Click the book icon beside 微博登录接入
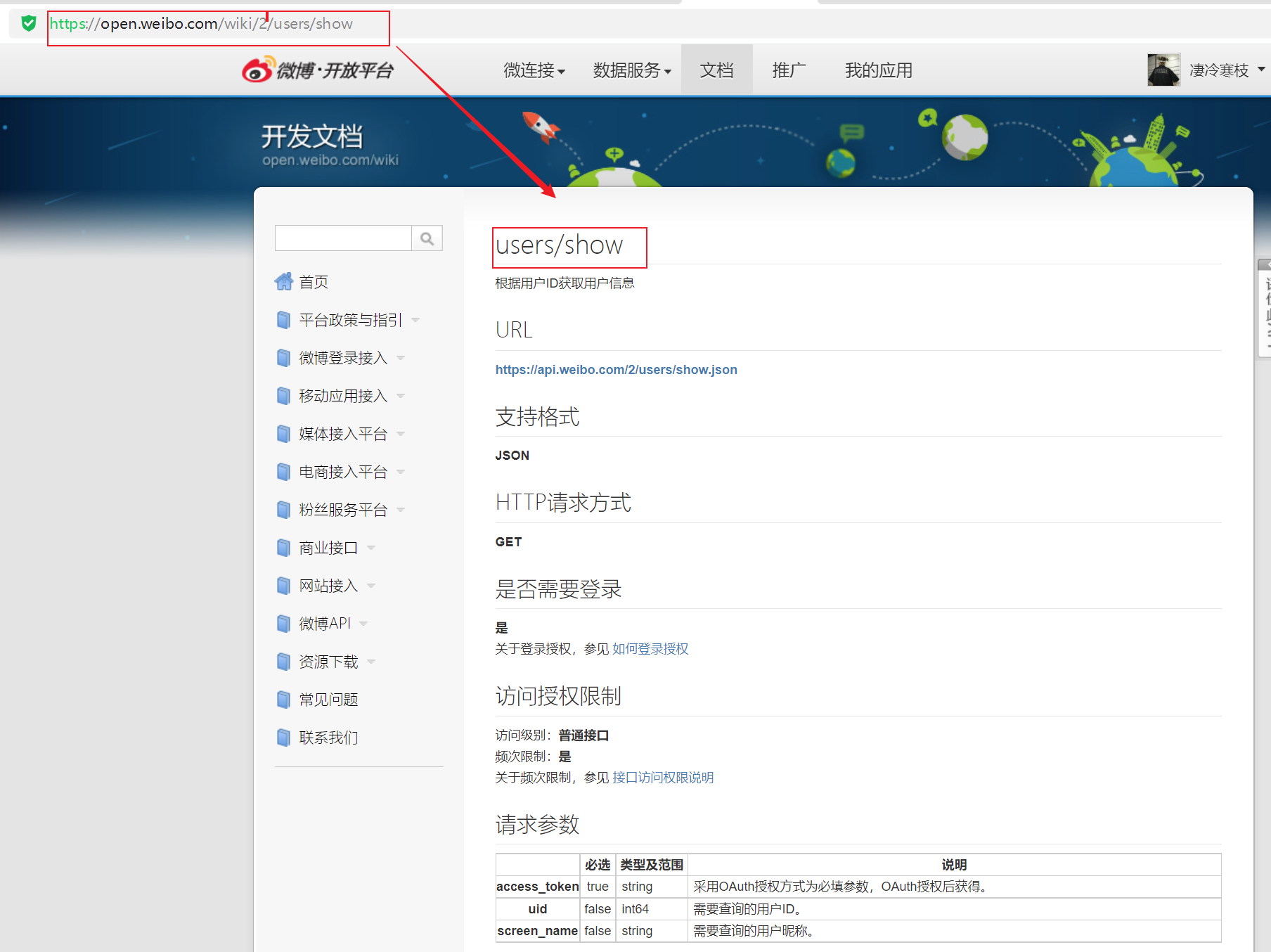The height and width of the screenshot is (952, 1271). coord(284,358)
